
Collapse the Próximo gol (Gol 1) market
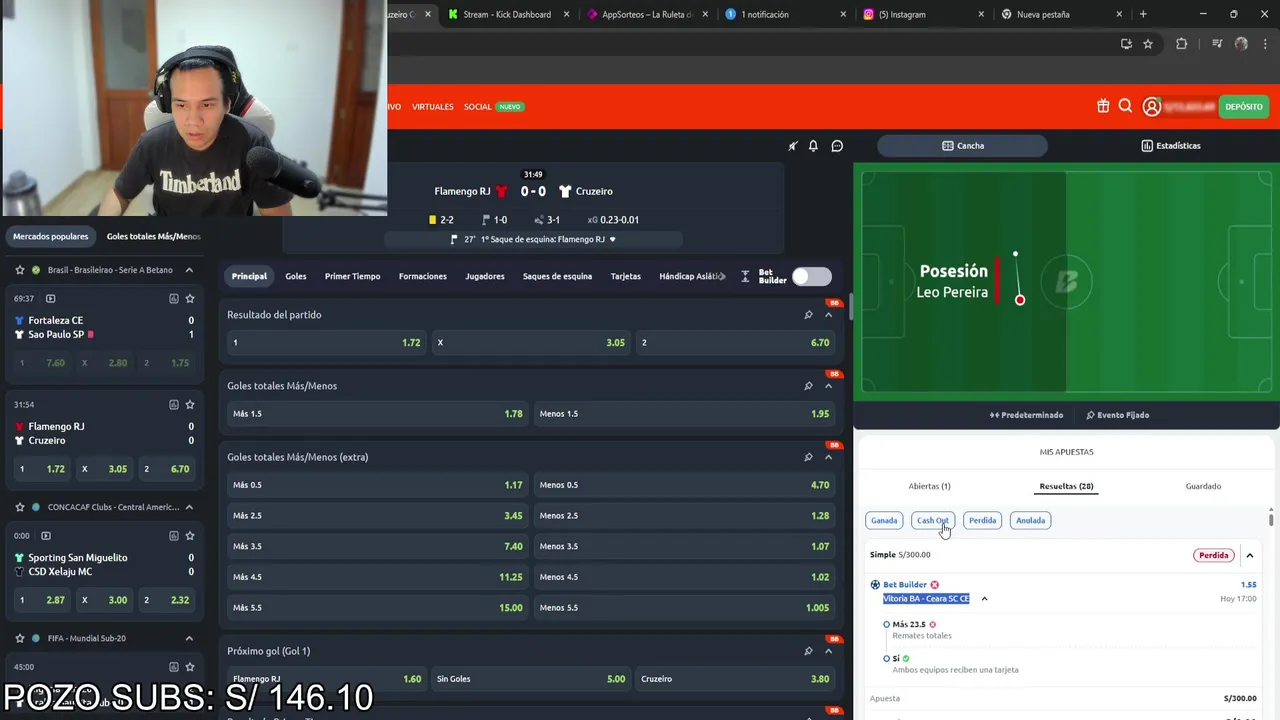pos(828,651)
